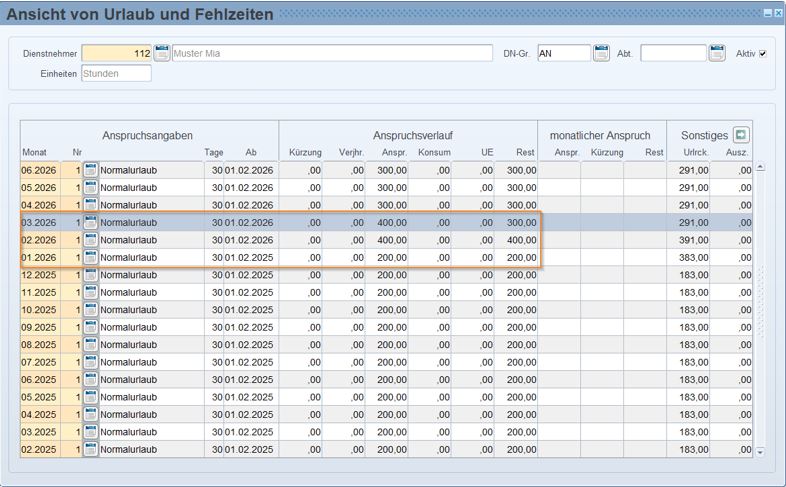Open detail icon in the 06.2026 row

[x=90, y=170]
